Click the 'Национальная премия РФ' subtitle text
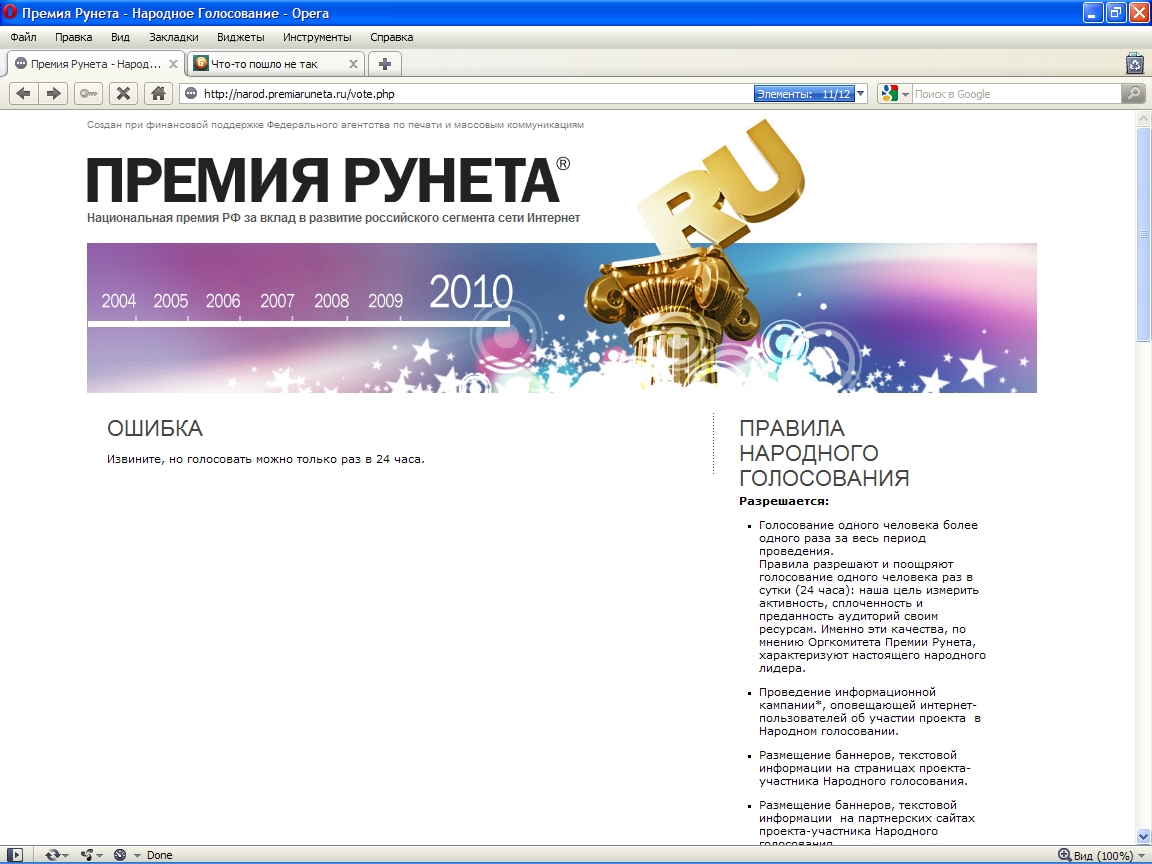Image resolution: width=1152 pixels, height=864 pixels. point(334,217)
